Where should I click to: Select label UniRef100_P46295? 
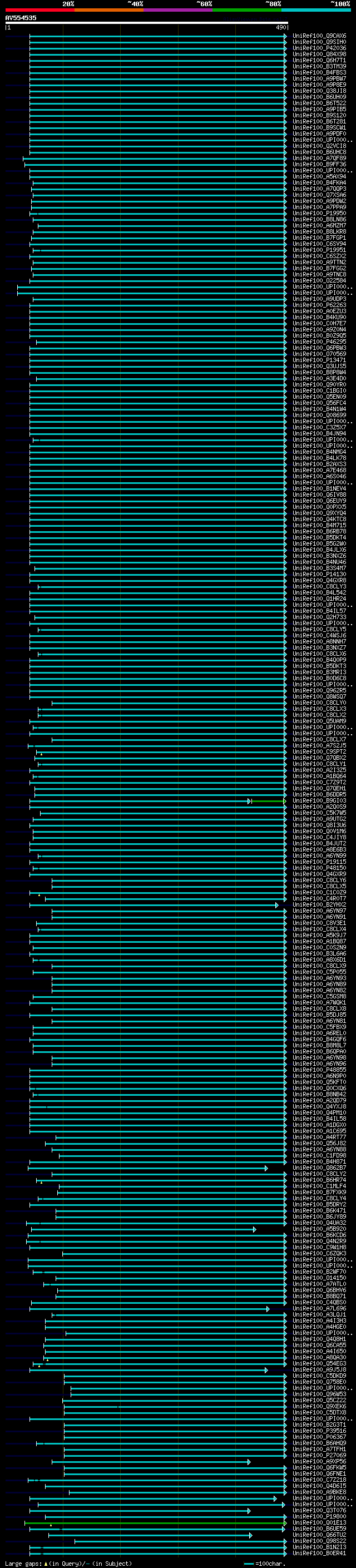[319, 342]
